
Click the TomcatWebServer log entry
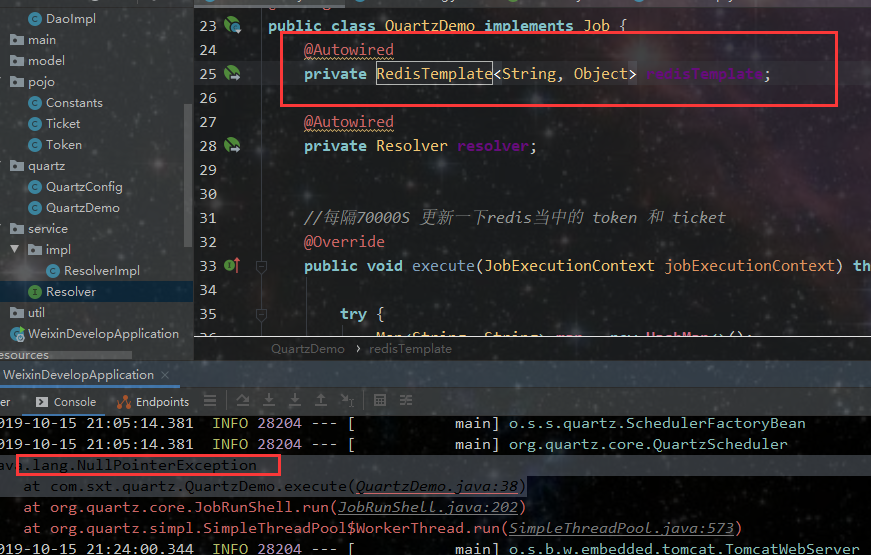[684, 548]
